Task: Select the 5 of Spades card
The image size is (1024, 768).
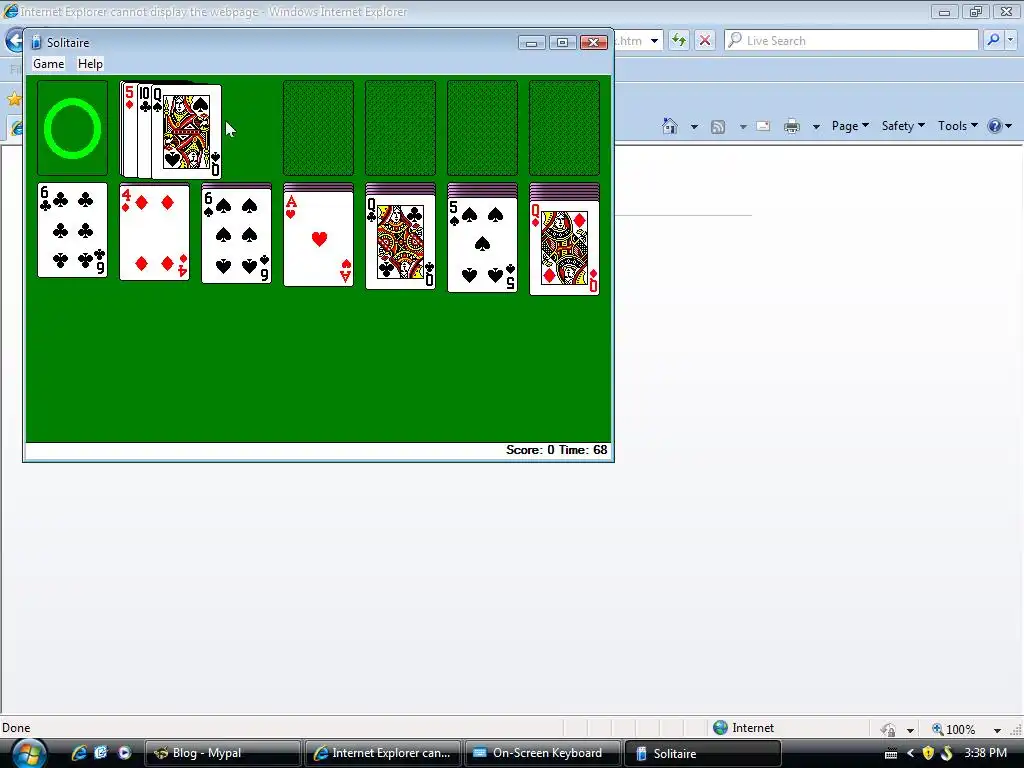Action: click(483, 244)
